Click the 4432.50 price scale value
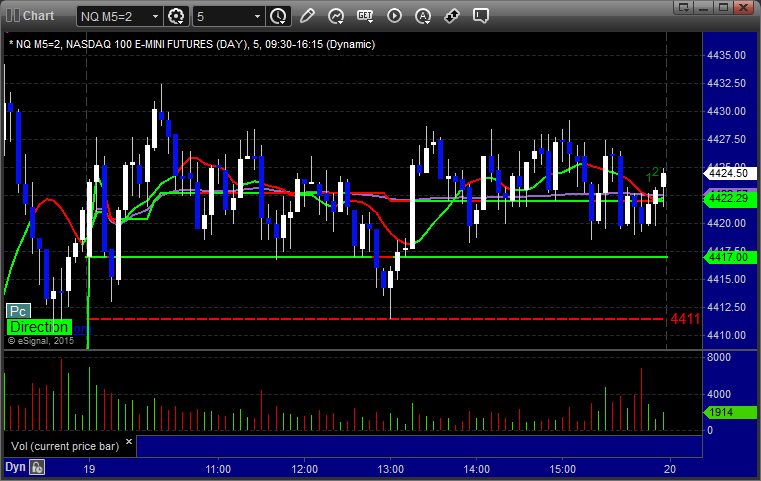The image size is (761, 481). coord(727,83)
